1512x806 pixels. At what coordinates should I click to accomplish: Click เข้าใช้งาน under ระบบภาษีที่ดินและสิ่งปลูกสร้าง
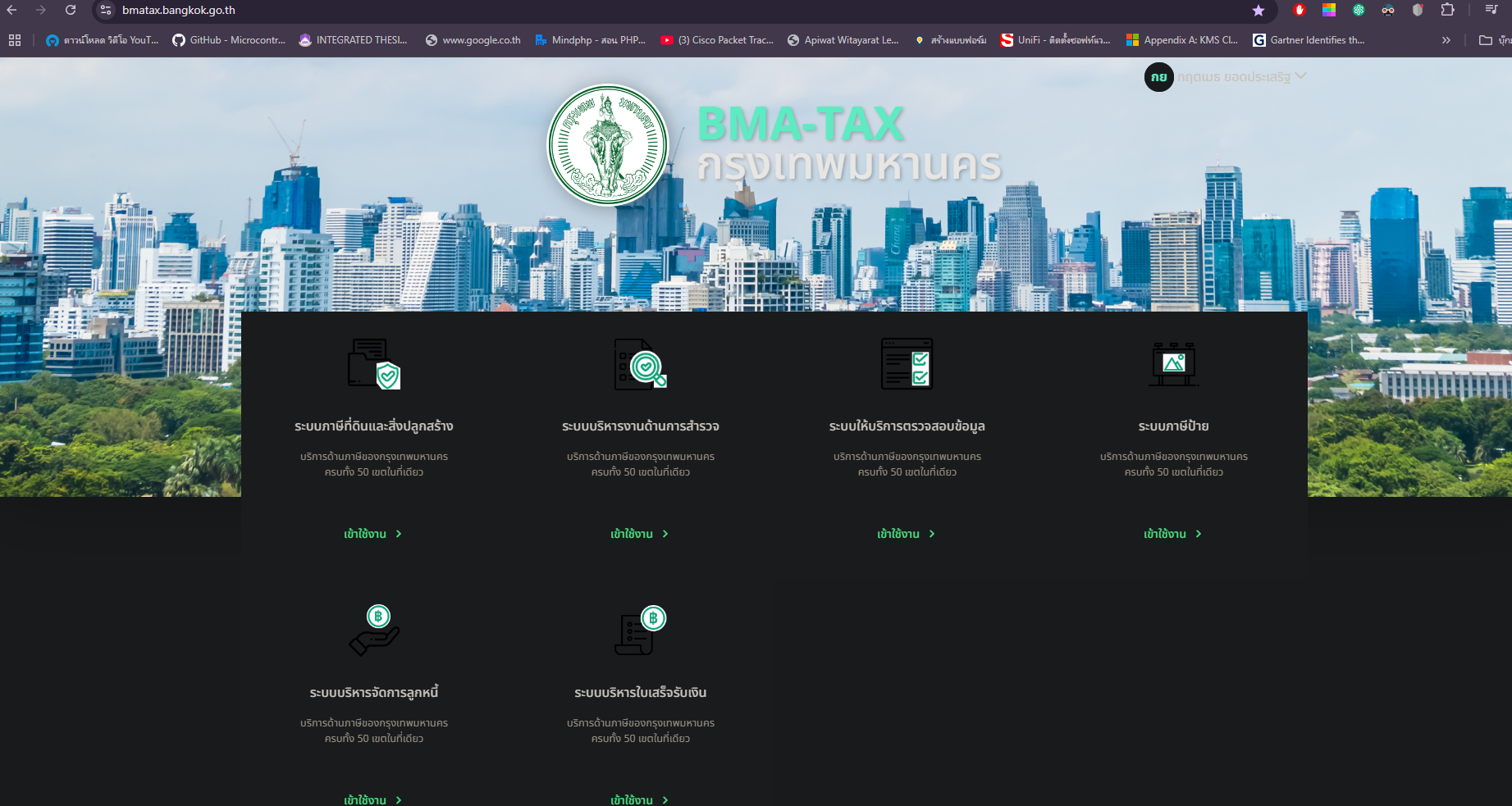373,534
